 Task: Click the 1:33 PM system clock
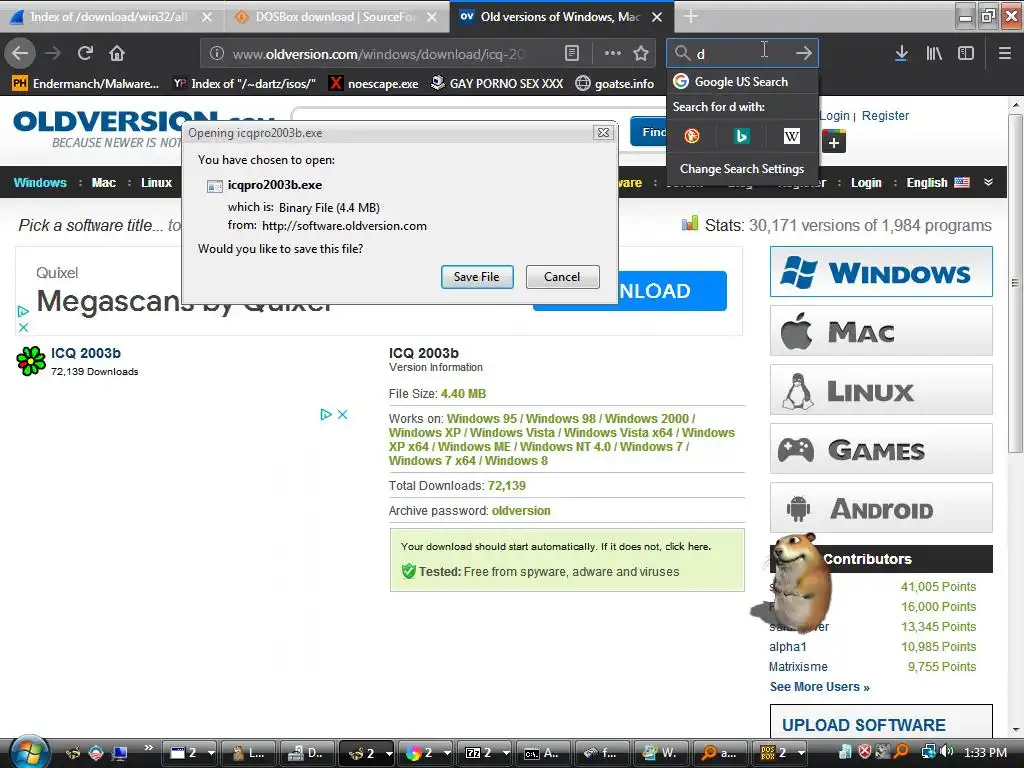coord(985,752)
